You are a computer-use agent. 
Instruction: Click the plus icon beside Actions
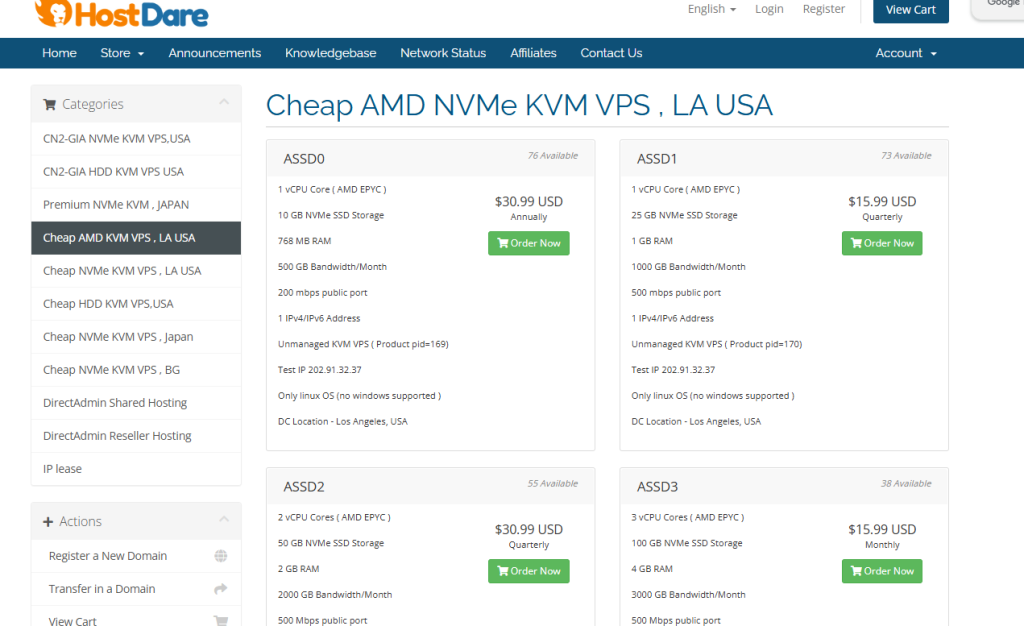[48, 522]
